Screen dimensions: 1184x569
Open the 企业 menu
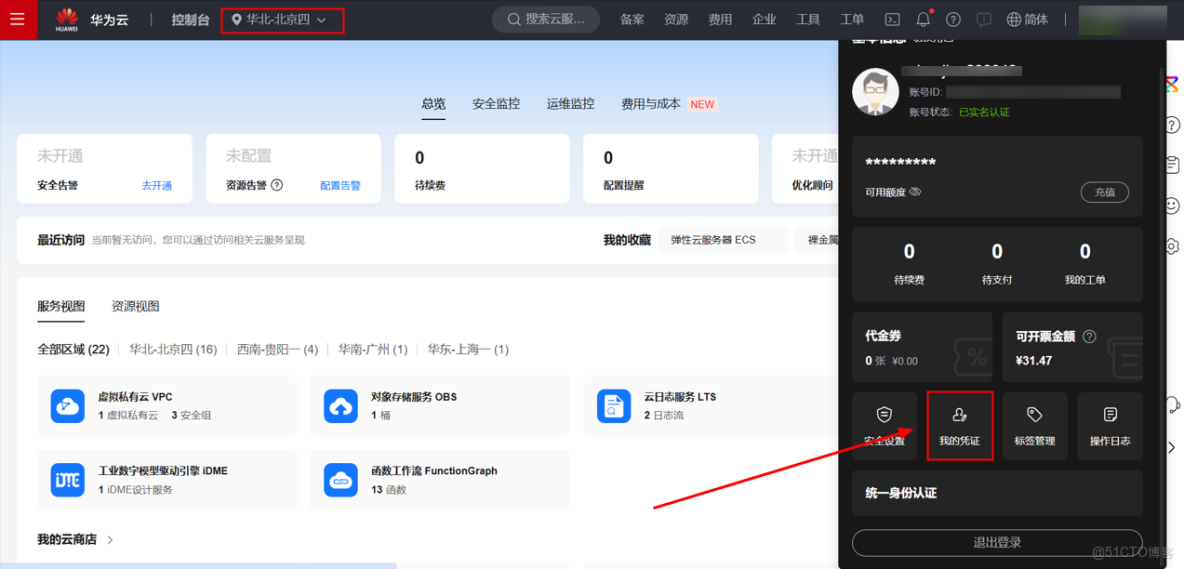click(764, 20)
